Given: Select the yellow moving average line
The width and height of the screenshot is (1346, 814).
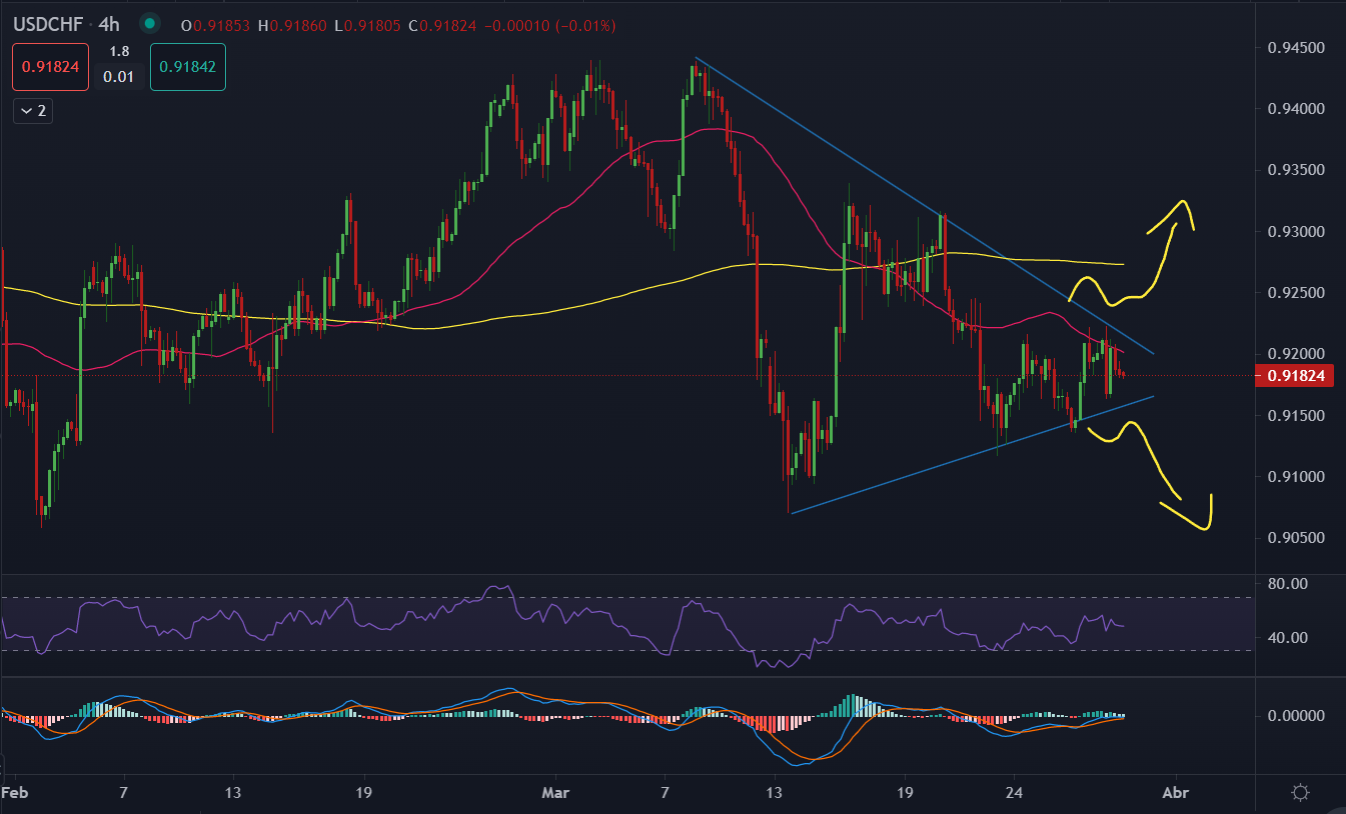Looking at the screenshot, I should [600, 292].
